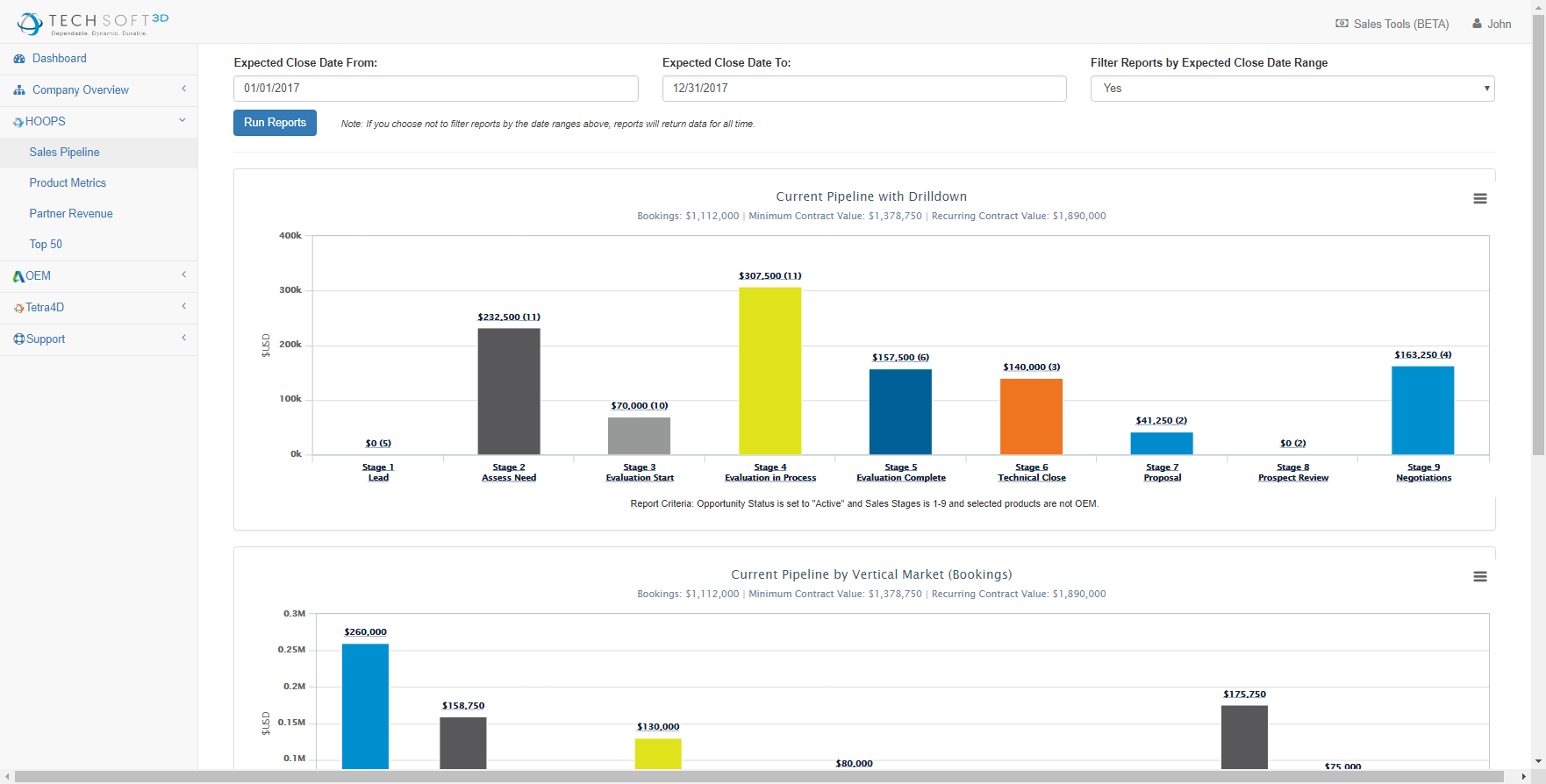The image size is (1546, 784).
Task: Click the Company Overview sitemap icon
Action: pos(19,90)
